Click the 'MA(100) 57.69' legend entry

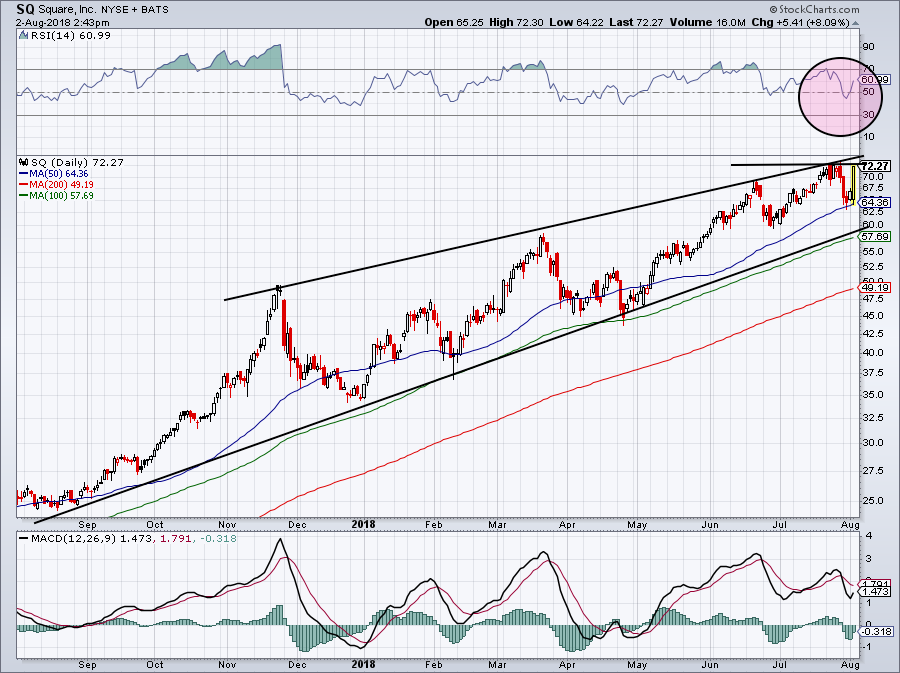[61, 195]
